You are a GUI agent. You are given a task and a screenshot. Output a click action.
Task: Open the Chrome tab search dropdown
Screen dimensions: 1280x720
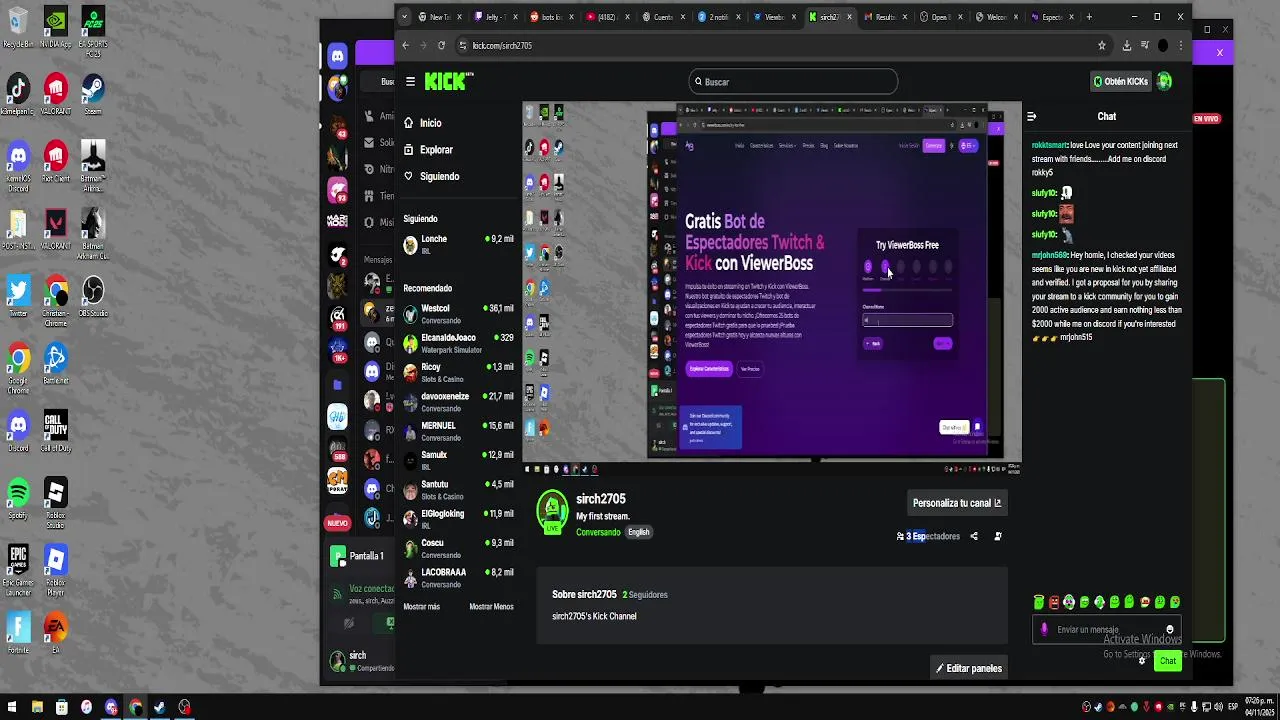point(404,17)
